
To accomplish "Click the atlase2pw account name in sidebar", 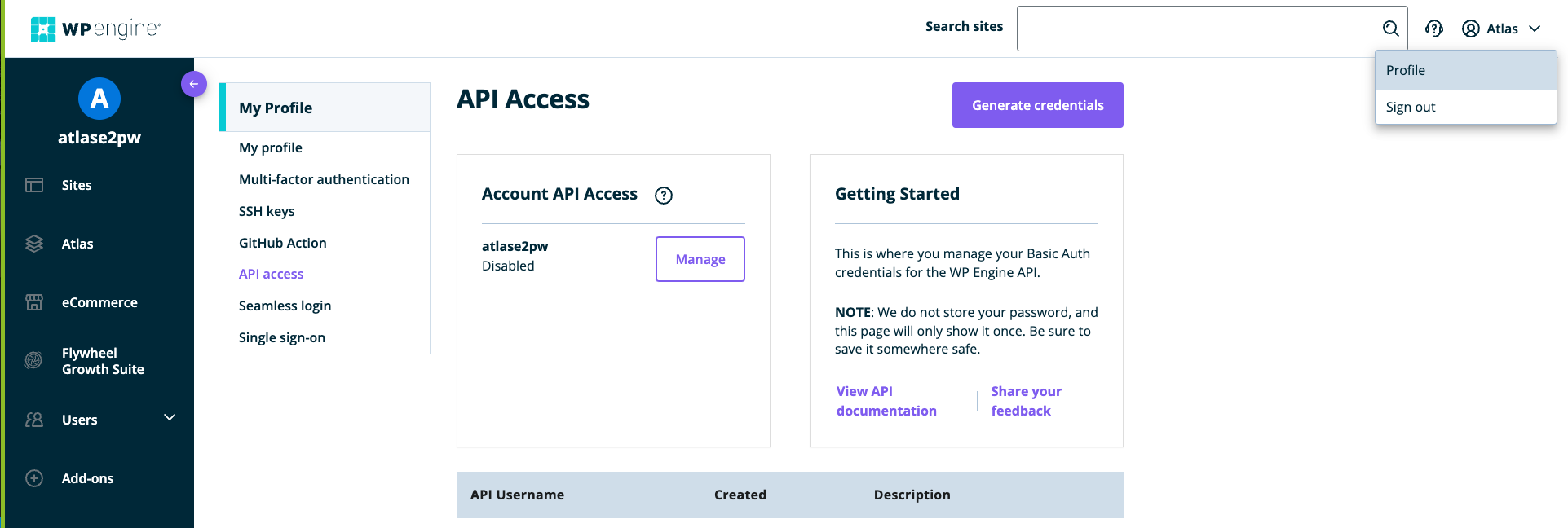I will 99,138.
